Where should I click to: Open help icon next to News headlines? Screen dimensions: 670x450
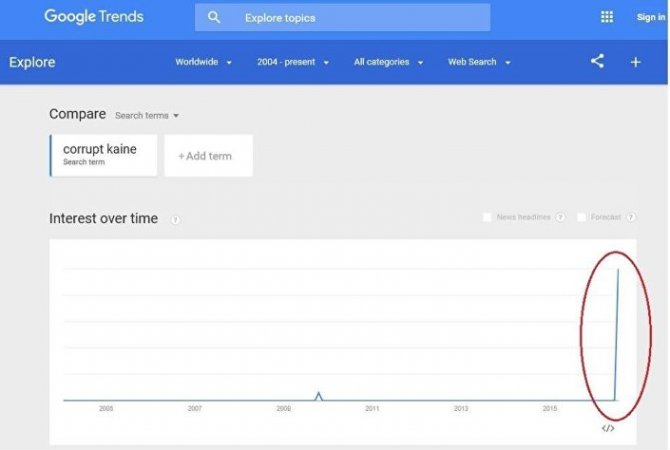pyautogui.click(x=560, y=217)
